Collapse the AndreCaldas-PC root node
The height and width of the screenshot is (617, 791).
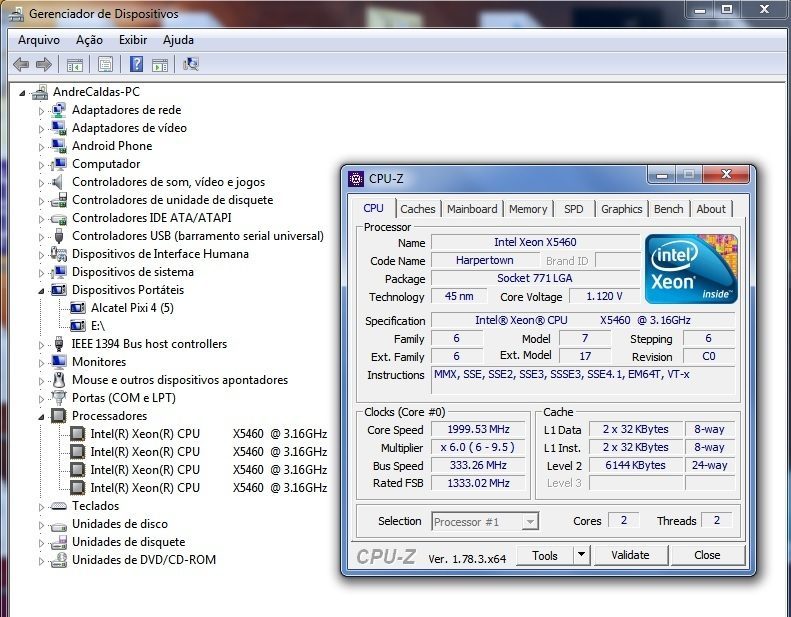tap(22, 93)
